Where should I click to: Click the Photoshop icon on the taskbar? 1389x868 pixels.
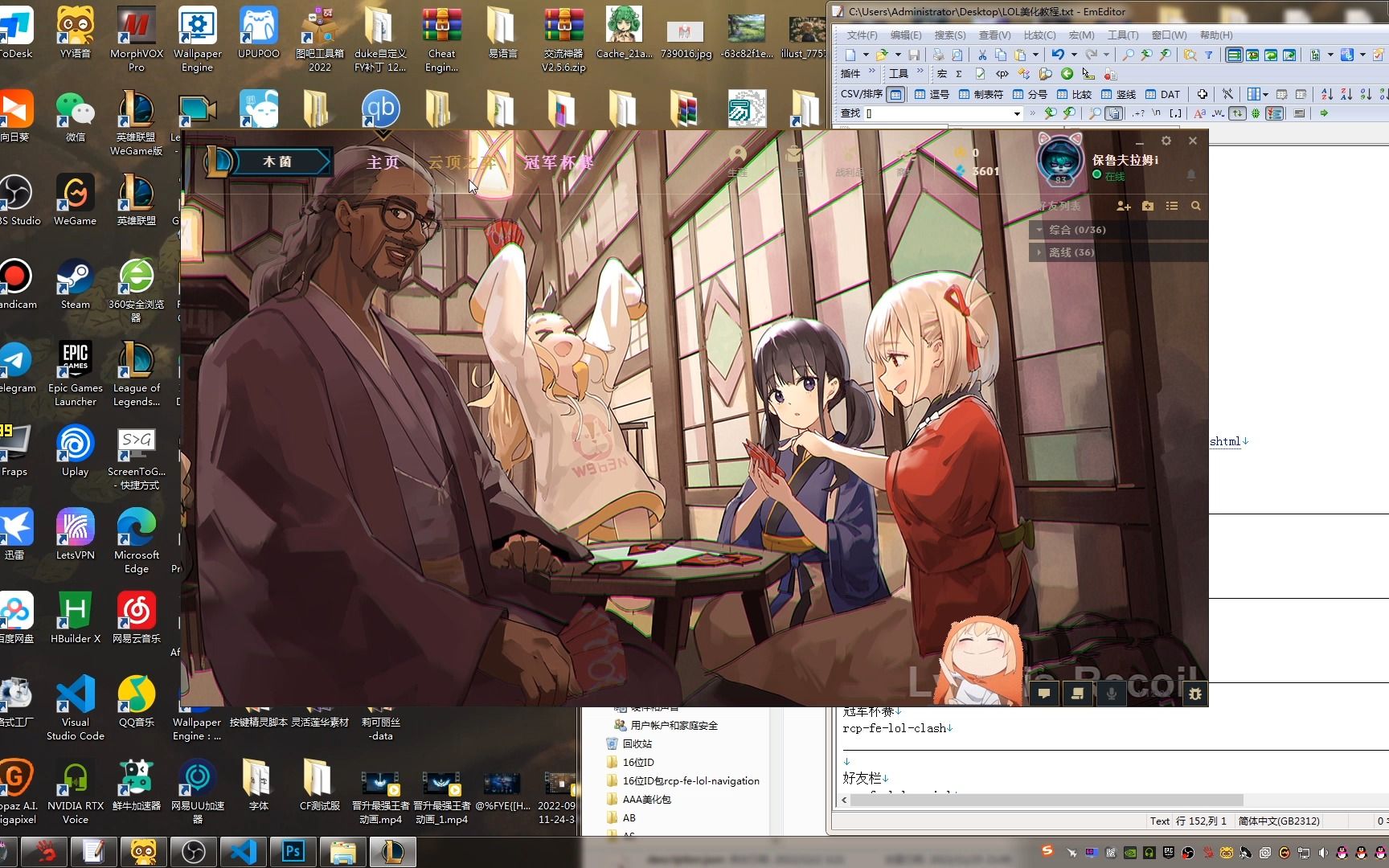click(x=293, y=851)
